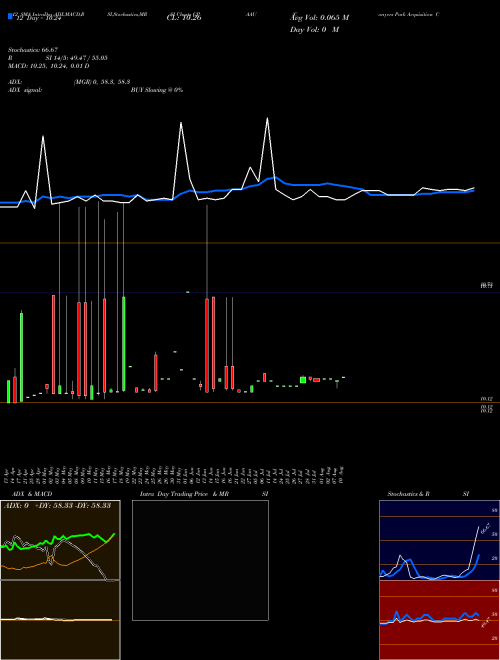
Task: Click the tall green candlestick in the main chart
Action: pyautogui.click(x=124, y=343)
